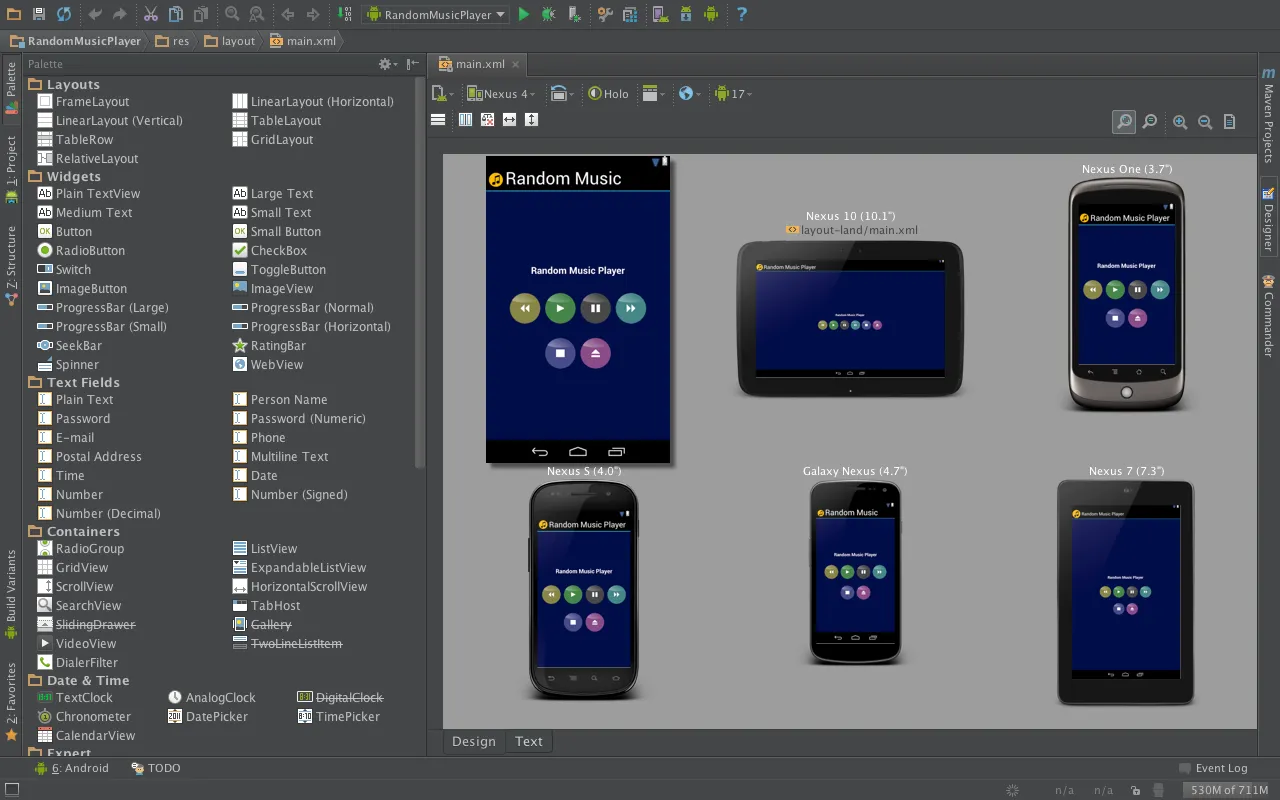
Task: Open the Nexus 4 device dropdown
Action: click(502, 93)
